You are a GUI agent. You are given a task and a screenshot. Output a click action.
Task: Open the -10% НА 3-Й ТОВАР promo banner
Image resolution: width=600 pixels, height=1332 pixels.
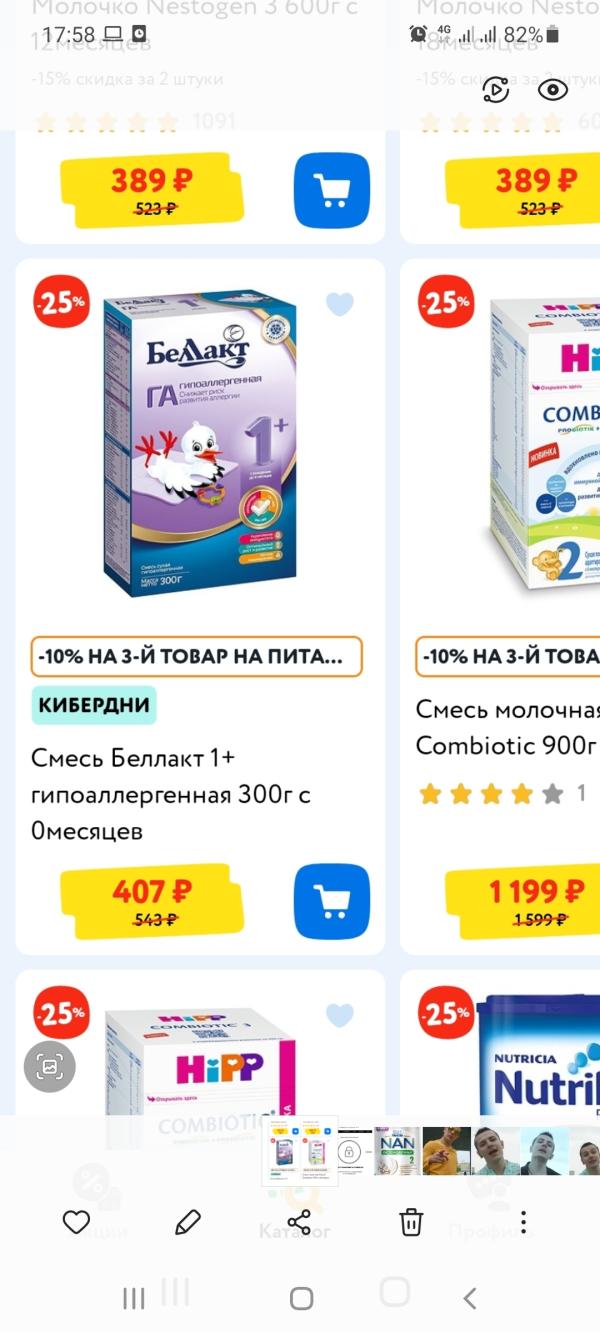(x=197, y=657)
